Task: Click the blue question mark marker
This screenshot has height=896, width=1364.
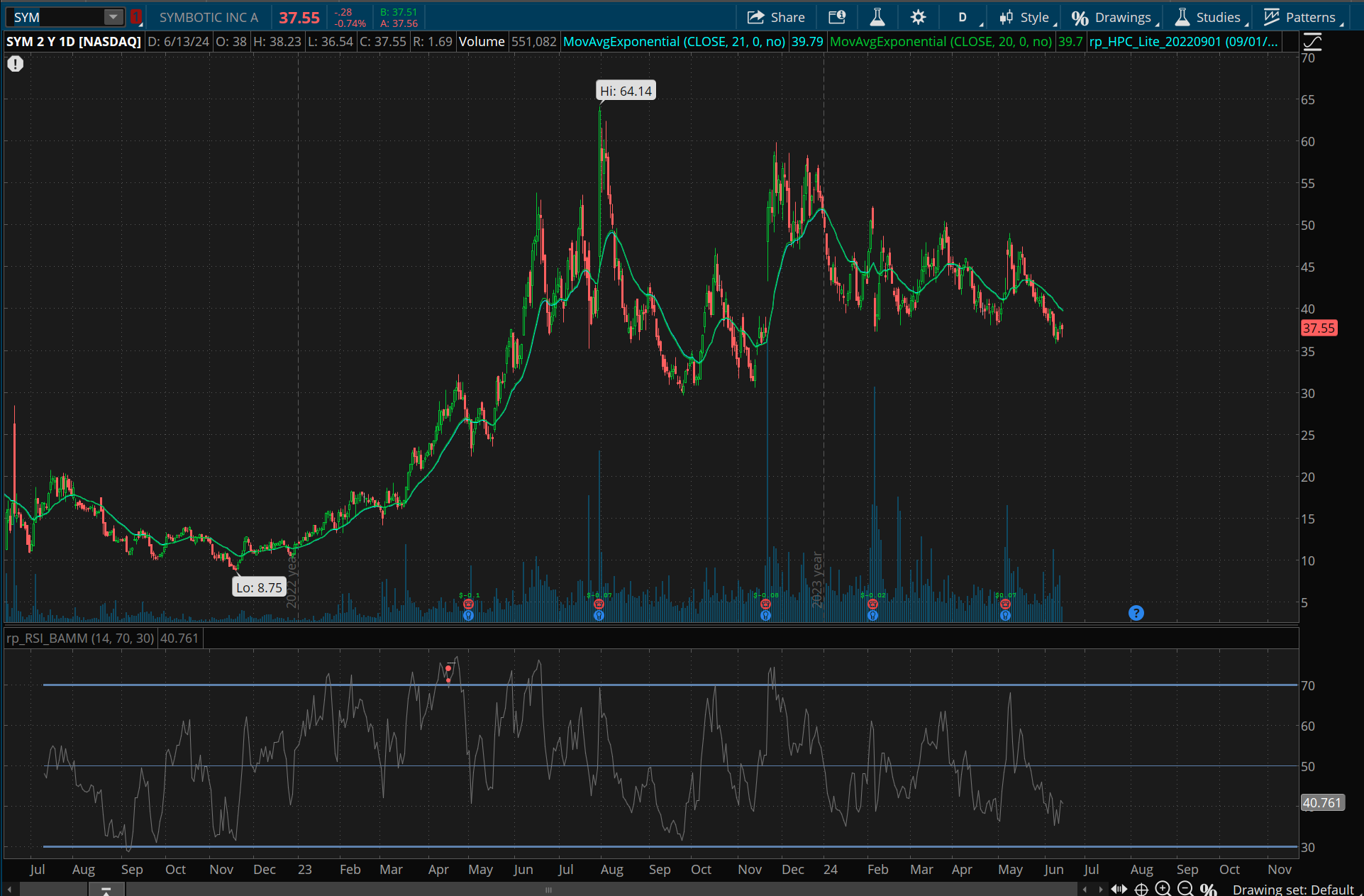Action: point(1136,613)
